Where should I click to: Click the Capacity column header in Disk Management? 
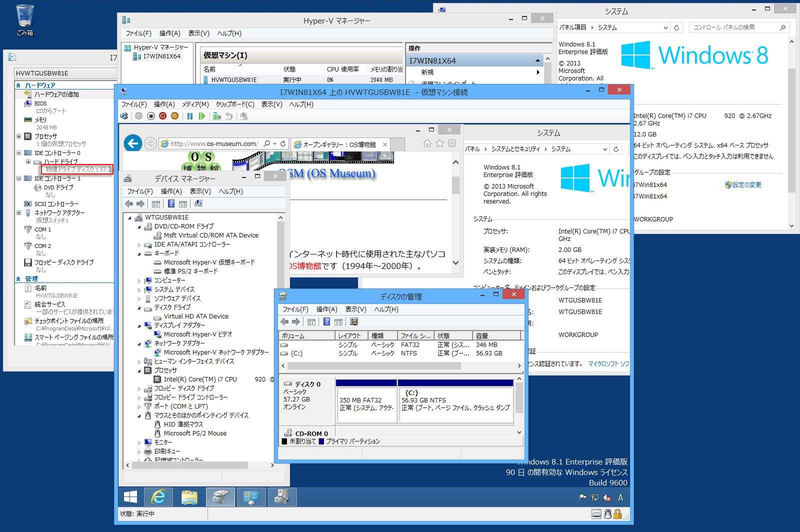[x=497, y=336]
